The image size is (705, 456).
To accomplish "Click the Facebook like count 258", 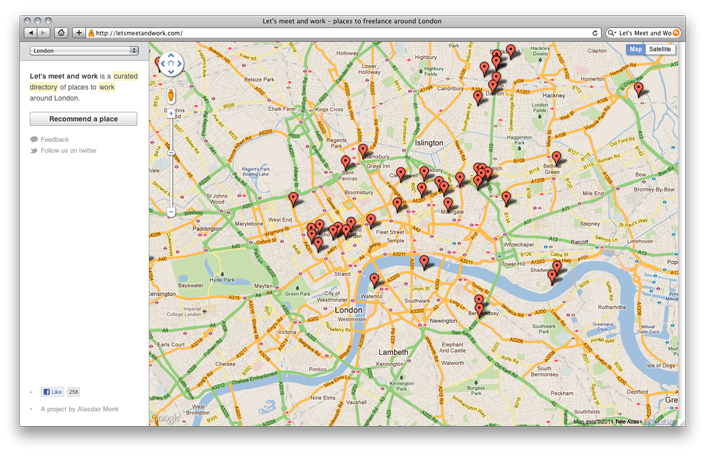I will coord(73,392).
